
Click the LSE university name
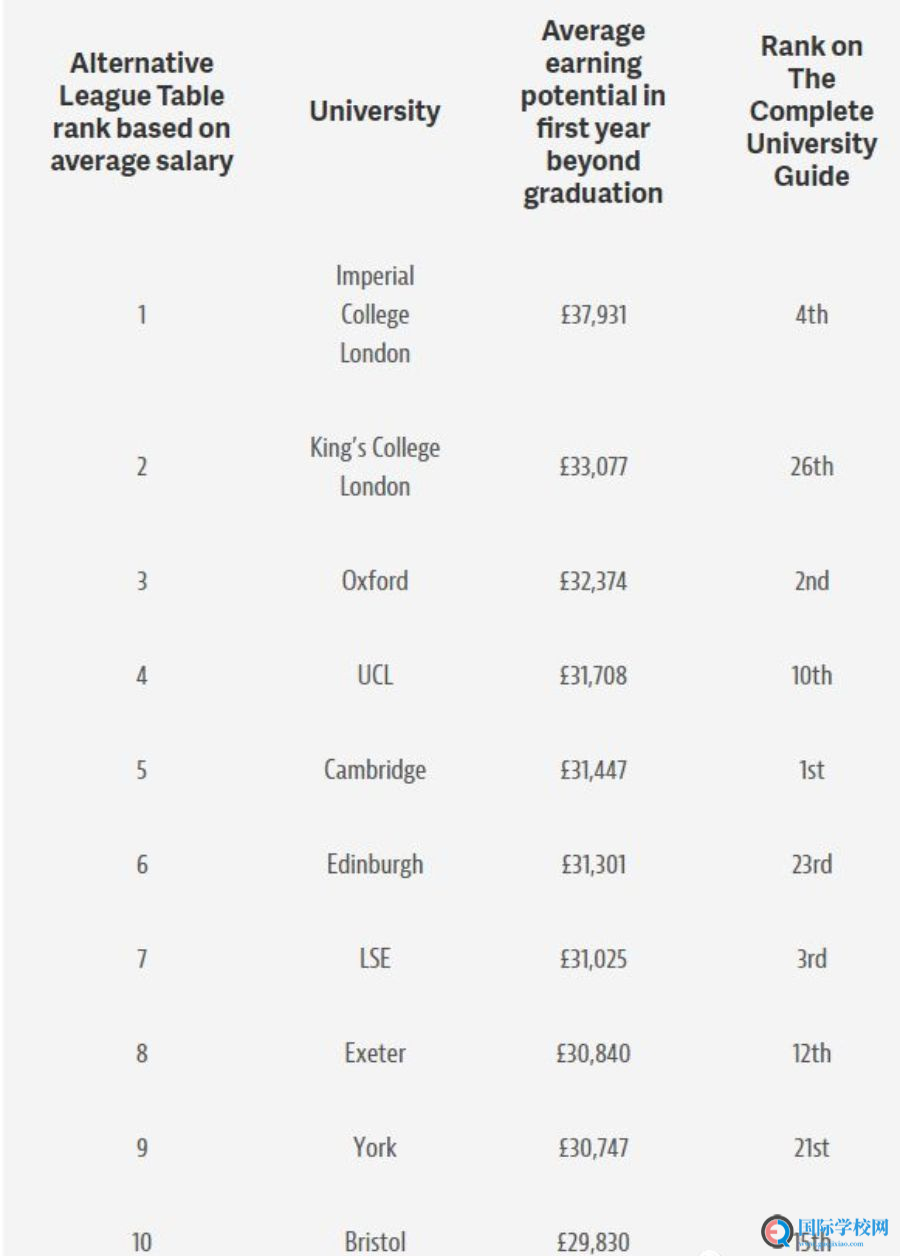coord(375,959)
